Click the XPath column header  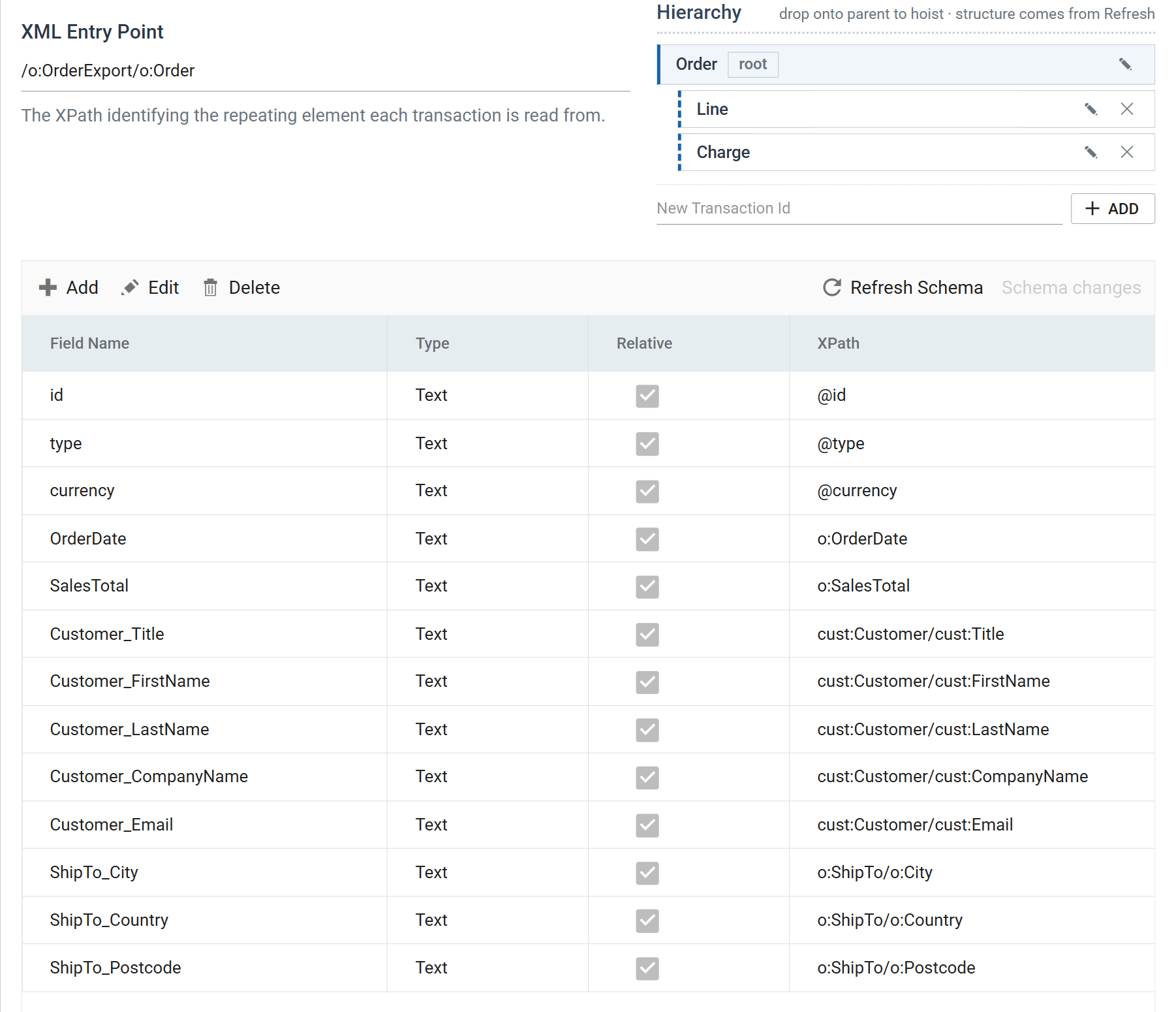tap(972, 343)
